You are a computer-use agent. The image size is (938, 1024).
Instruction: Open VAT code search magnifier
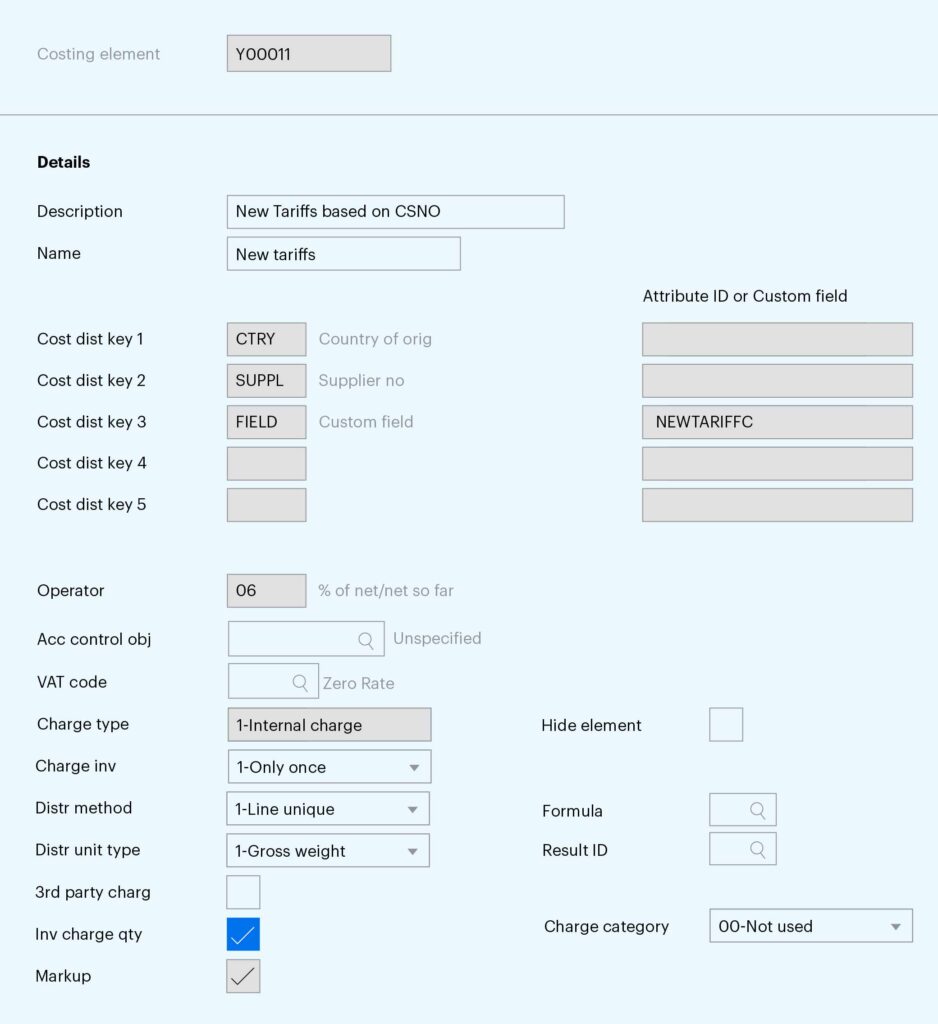tap(300, 682)
